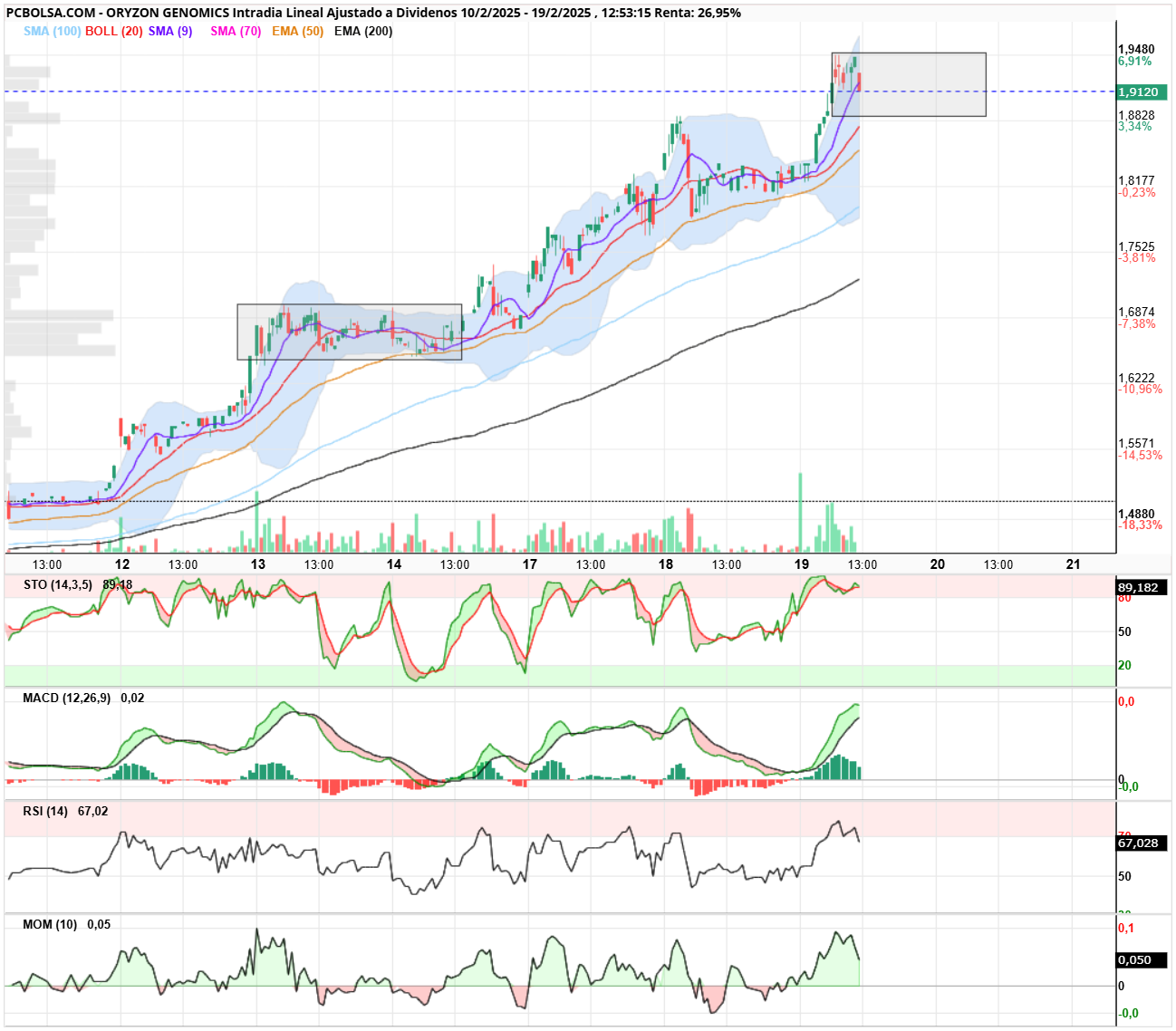
Task: Select the SMA (70) legend label
Action: pyautogui.click(x=236, y=31)
